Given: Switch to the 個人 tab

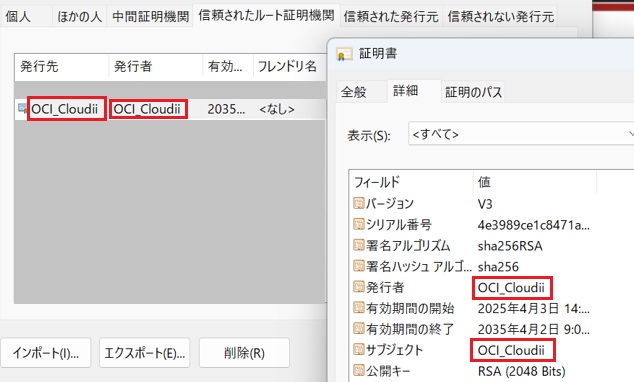Looking at the screenshot, I should point(18,17).
